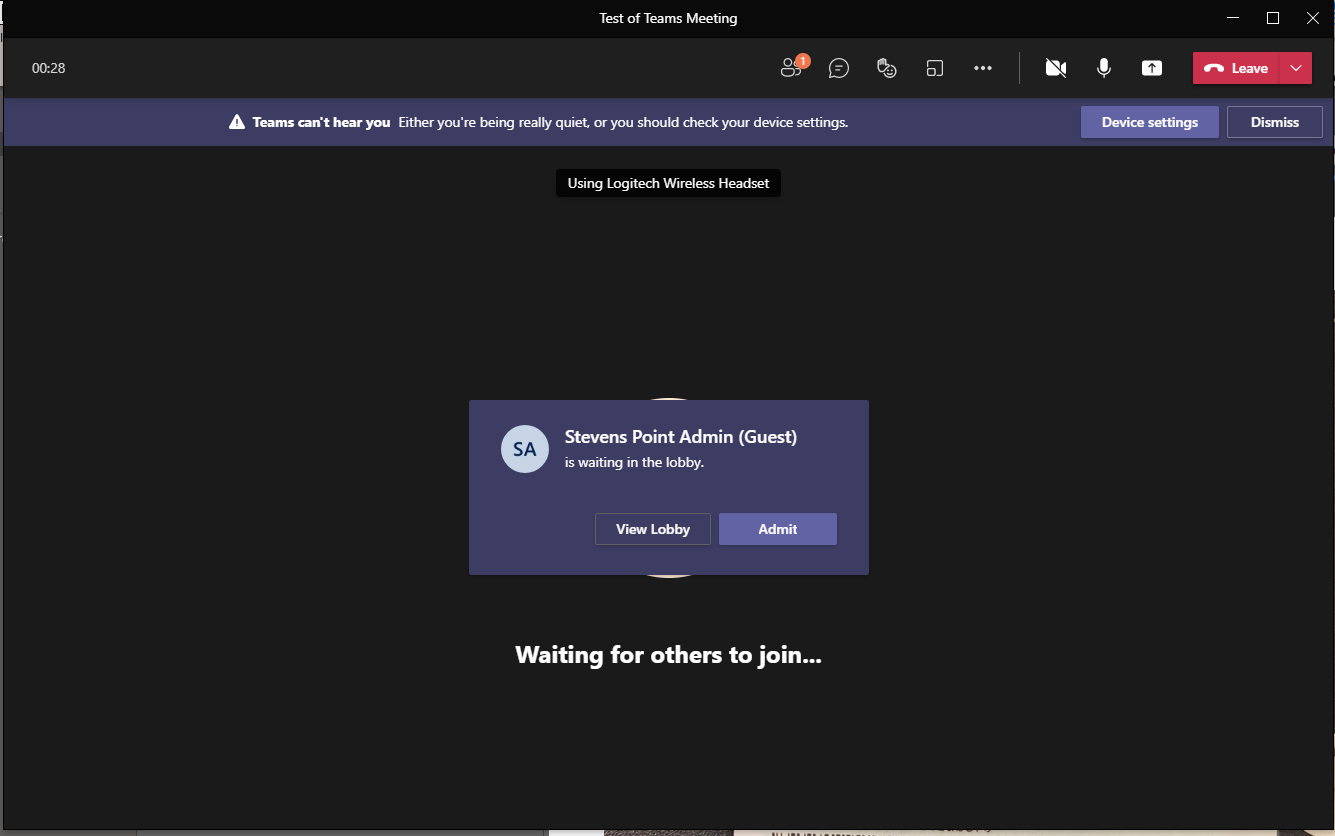Viewport: 1335px width, 836px height.
Task: Open reactions and raise hand menu
Action: pyautogui.click(x=886, y=68)
